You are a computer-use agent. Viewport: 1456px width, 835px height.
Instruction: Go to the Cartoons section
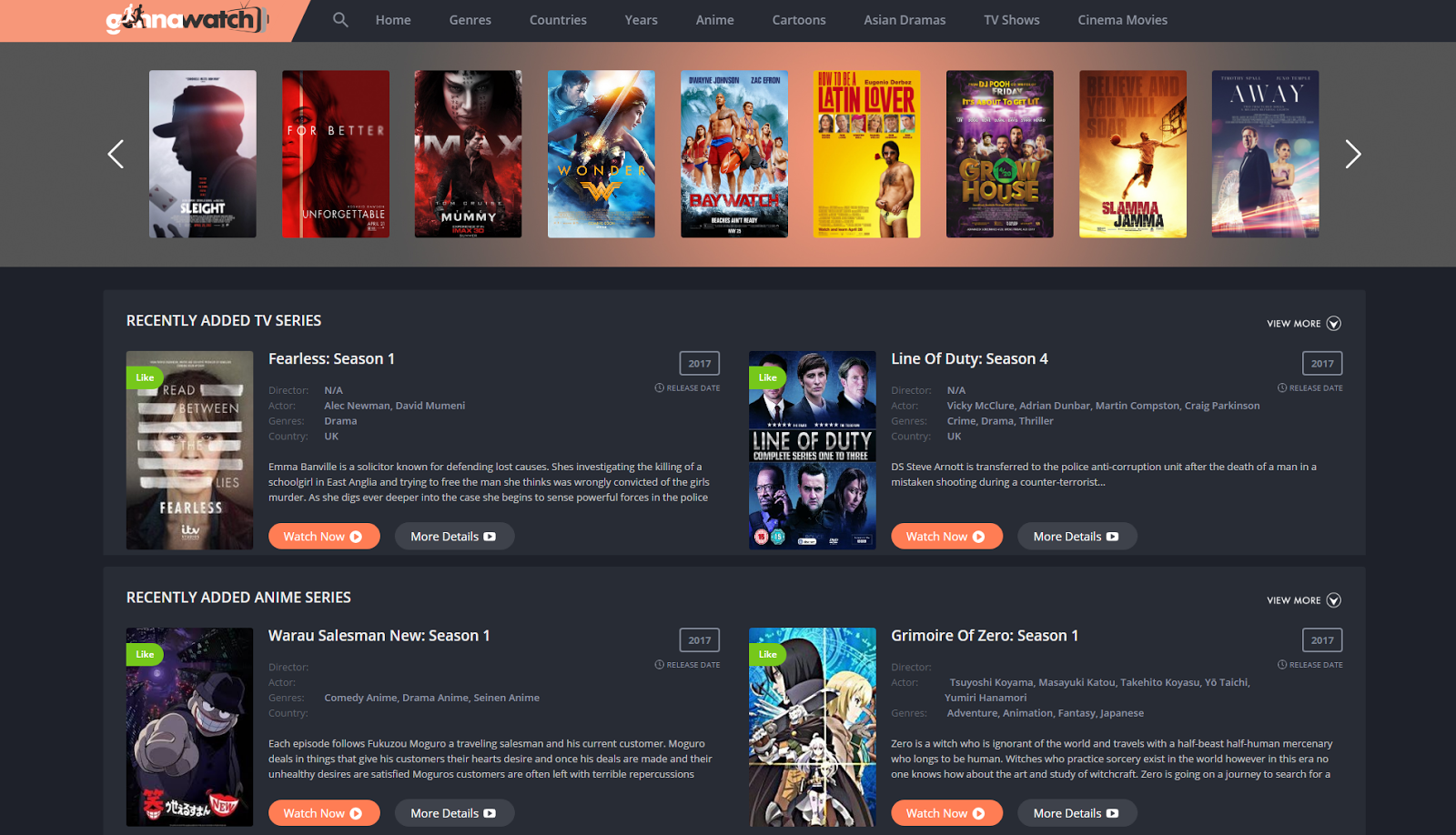tap(799, 20)
